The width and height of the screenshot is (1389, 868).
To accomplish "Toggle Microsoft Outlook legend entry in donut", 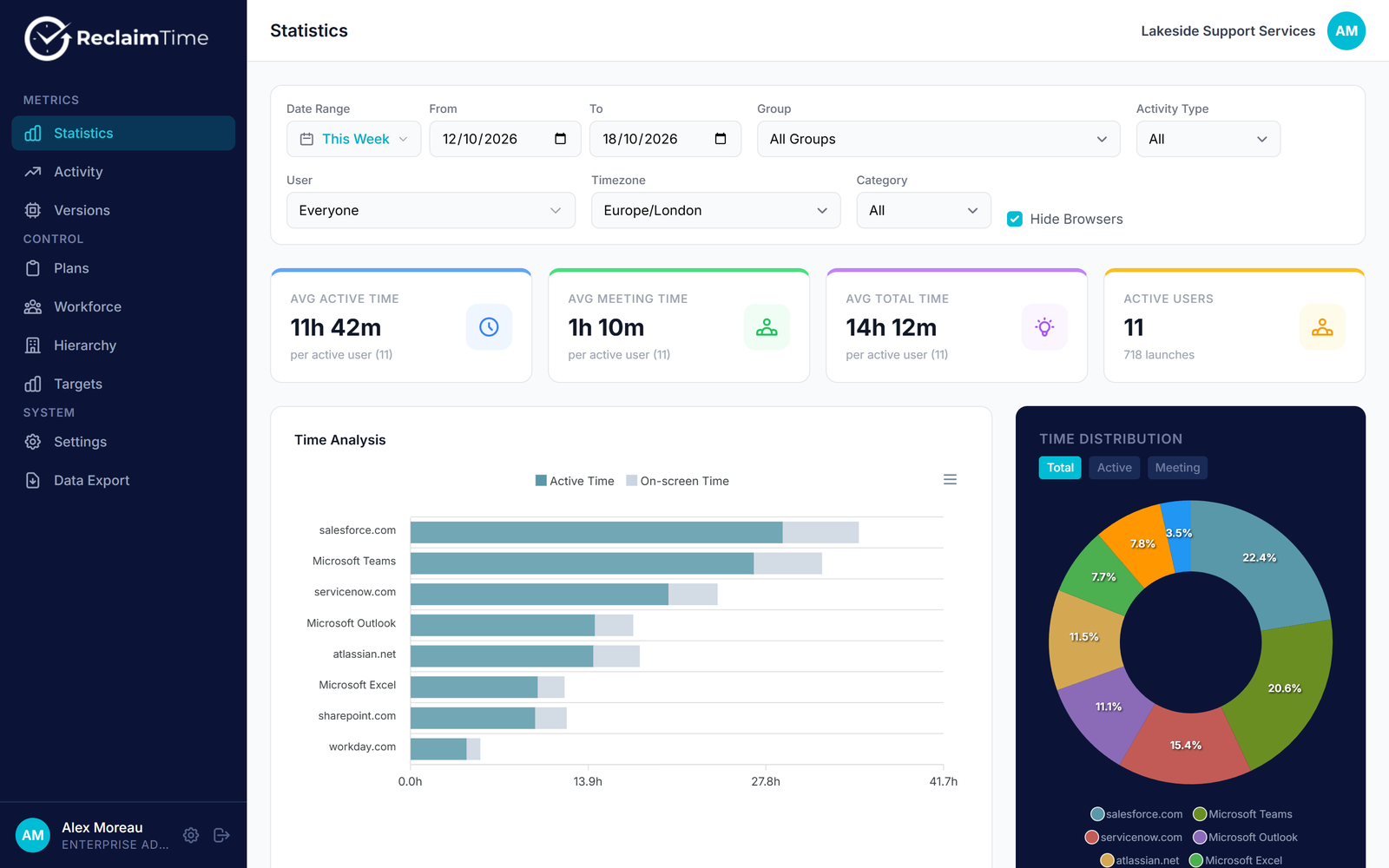I will (1246, 838).
